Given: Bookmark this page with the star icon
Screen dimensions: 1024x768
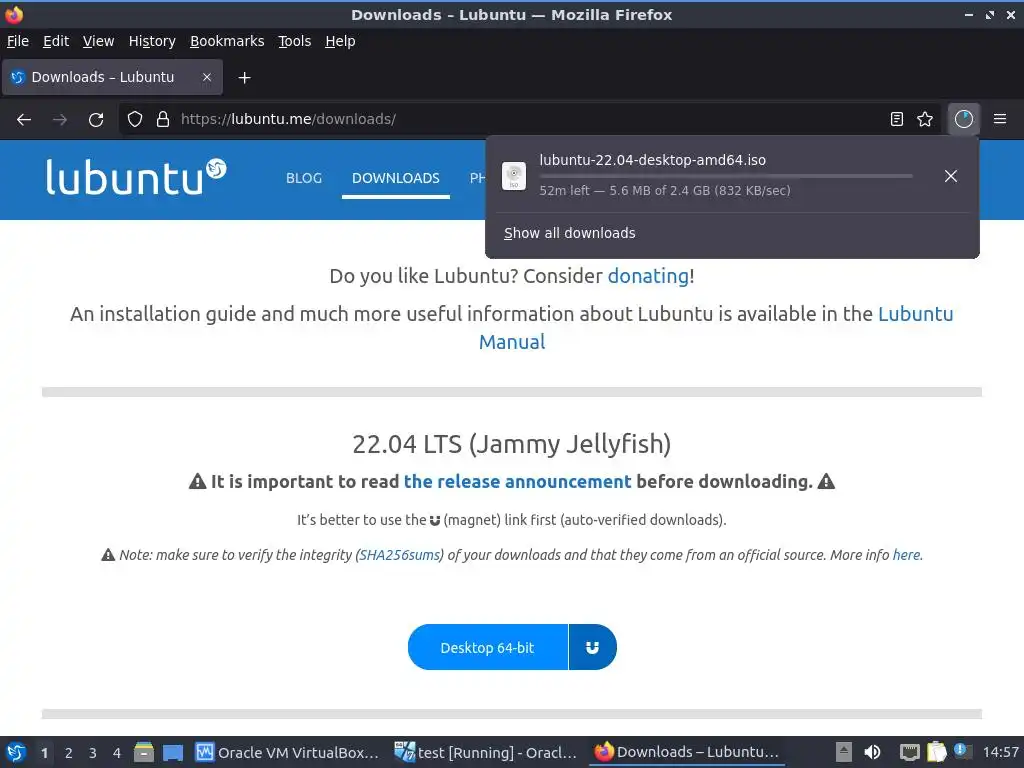Looking at the screenshot, I should (x=925, y=120).
